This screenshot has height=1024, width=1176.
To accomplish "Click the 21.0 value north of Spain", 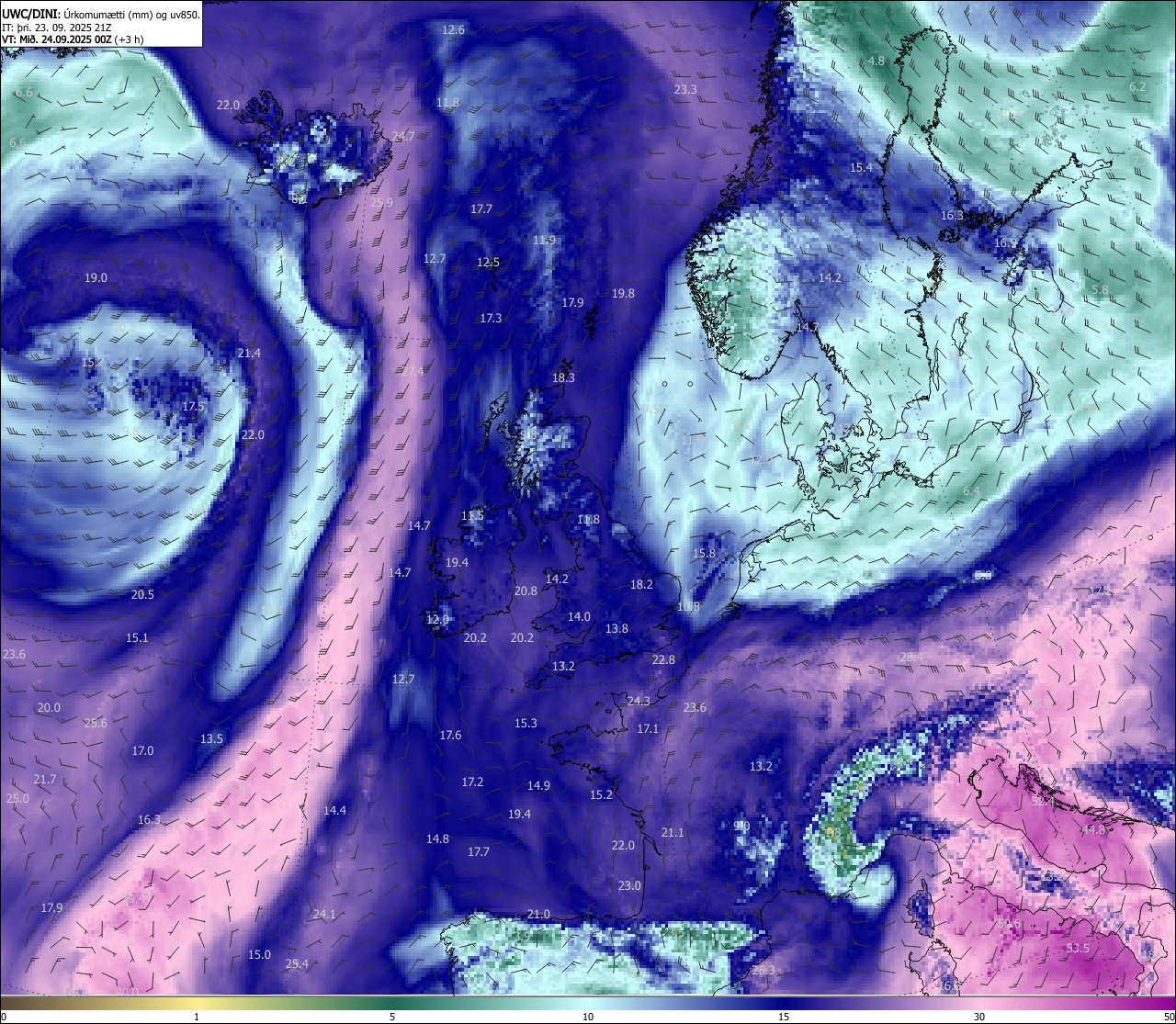I will pos(538,915).
